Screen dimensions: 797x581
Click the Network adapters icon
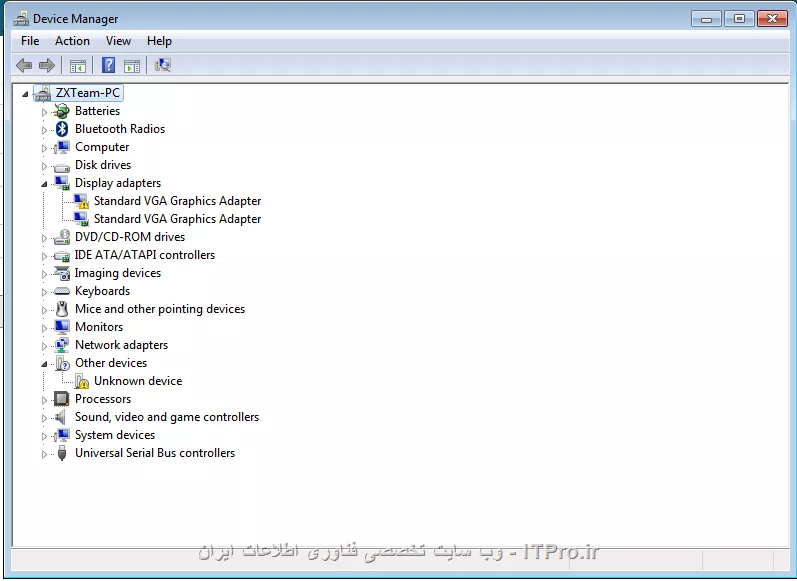click(62, 345)
